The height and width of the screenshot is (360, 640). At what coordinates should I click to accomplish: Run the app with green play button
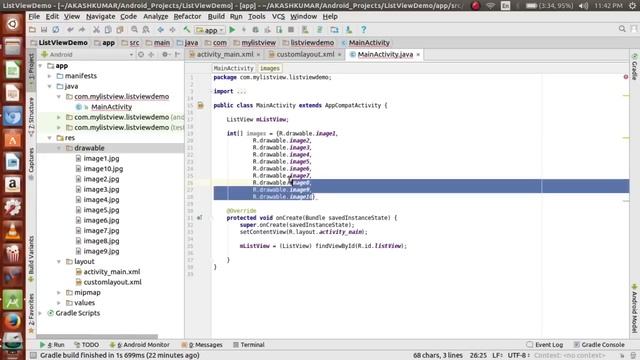click(x=232, y=29)
